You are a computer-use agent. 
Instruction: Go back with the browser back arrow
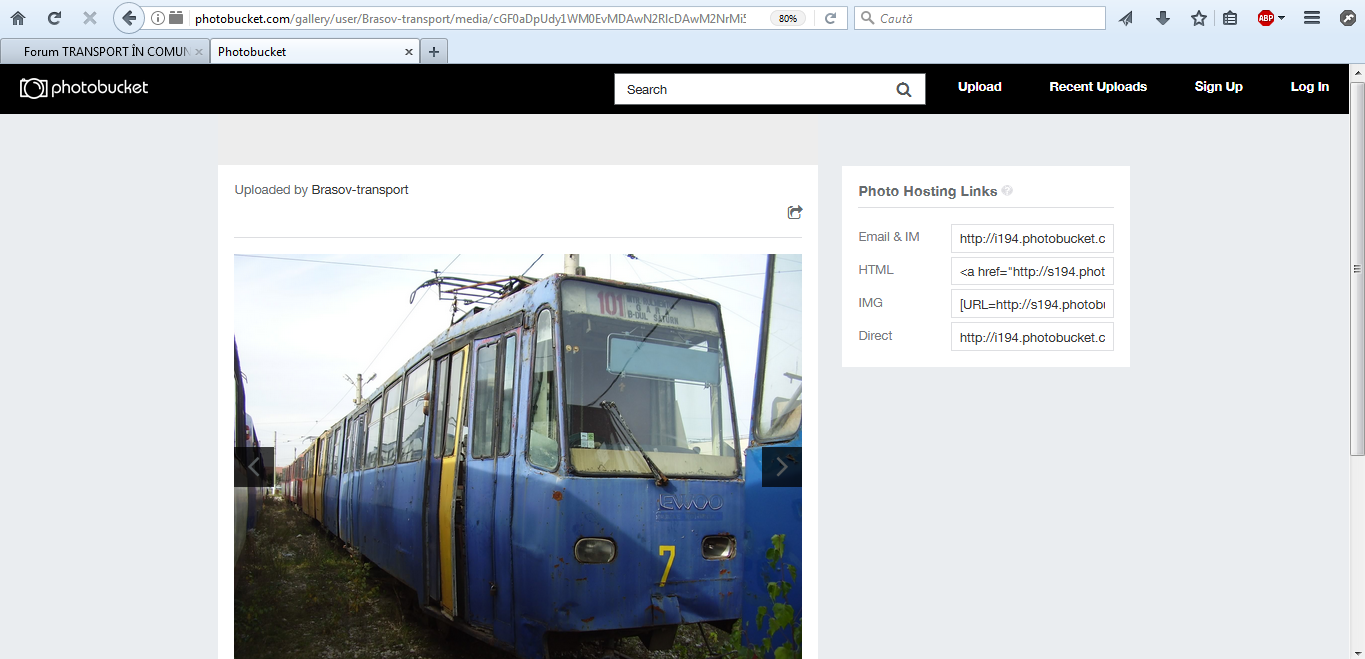point(128,18)
